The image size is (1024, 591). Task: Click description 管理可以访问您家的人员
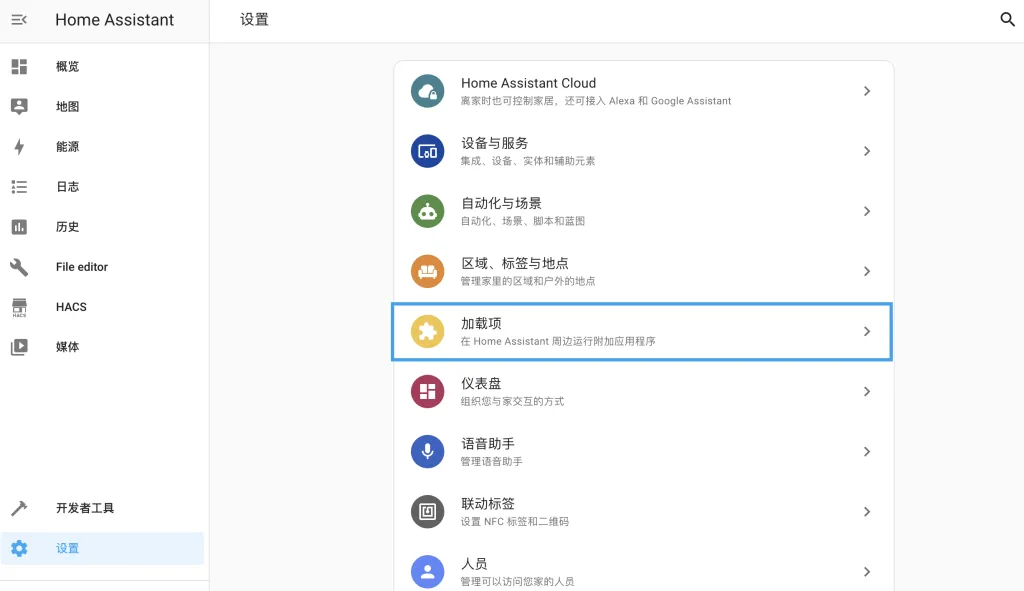click(x=517, y=582)
